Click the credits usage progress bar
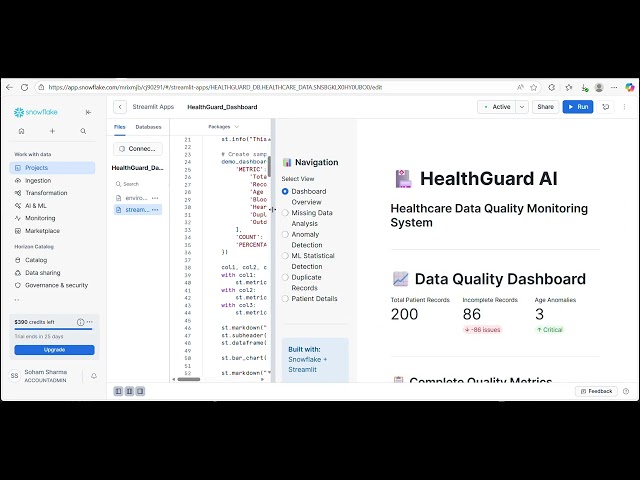The width and height of the screenshot is (640, 480). [53, 329]
